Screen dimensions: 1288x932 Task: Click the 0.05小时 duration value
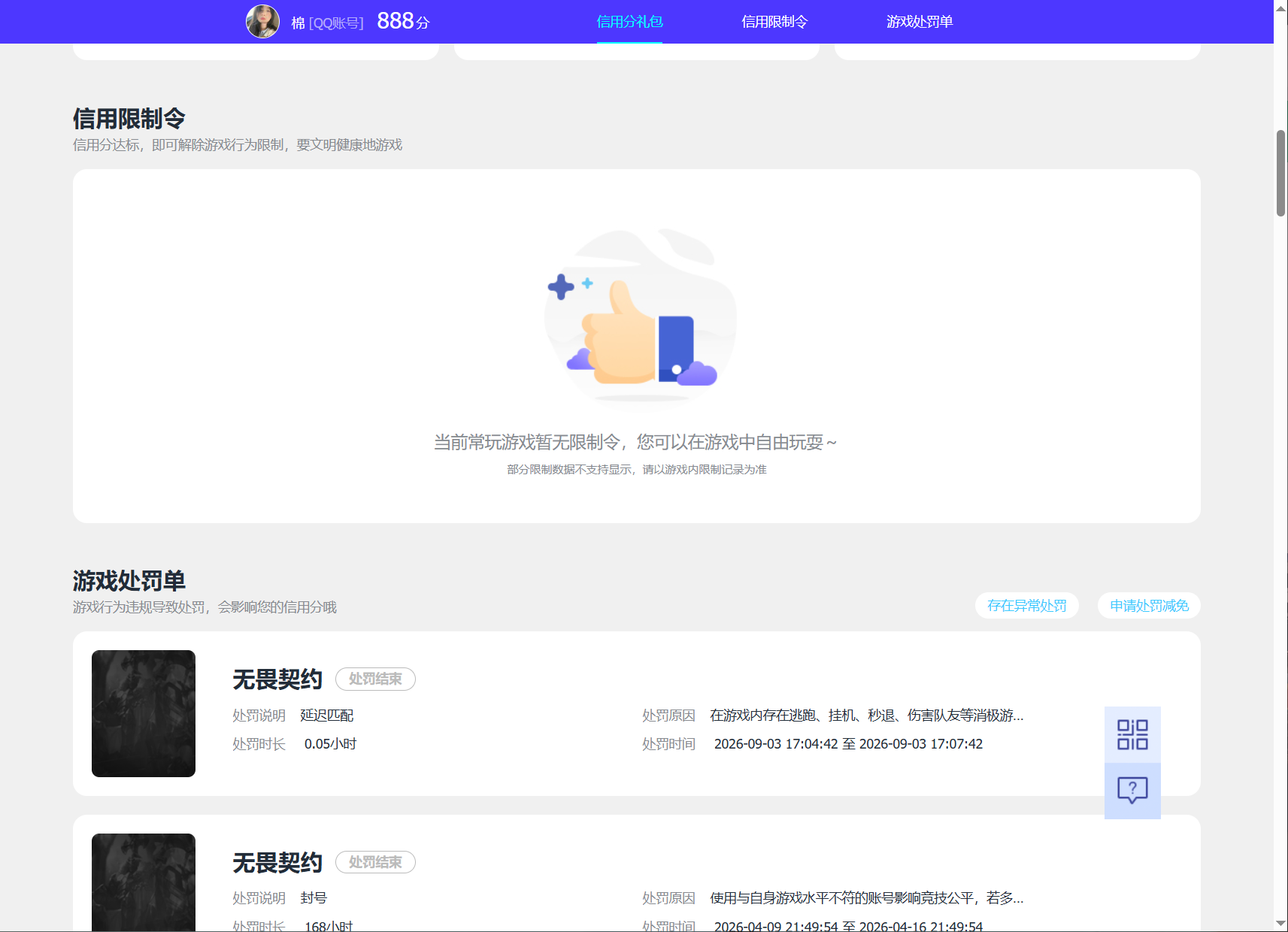tap(330, 744)
